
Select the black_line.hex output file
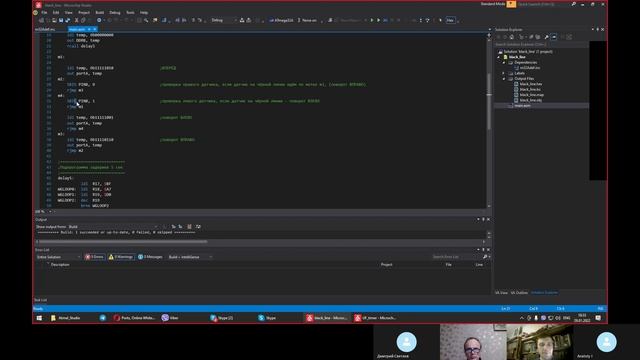531,84
